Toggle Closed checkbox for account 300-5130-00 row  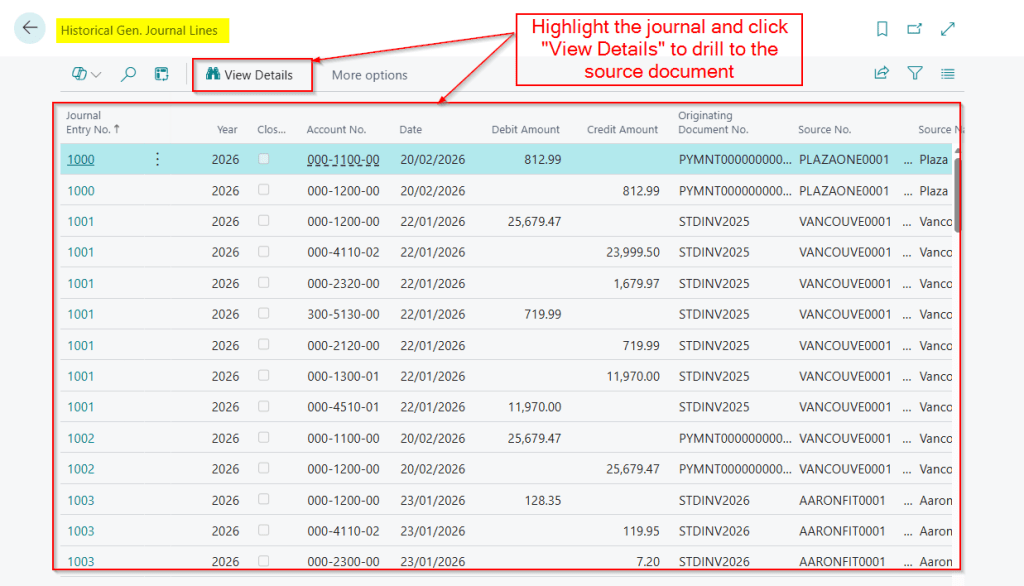coord(264,314)
